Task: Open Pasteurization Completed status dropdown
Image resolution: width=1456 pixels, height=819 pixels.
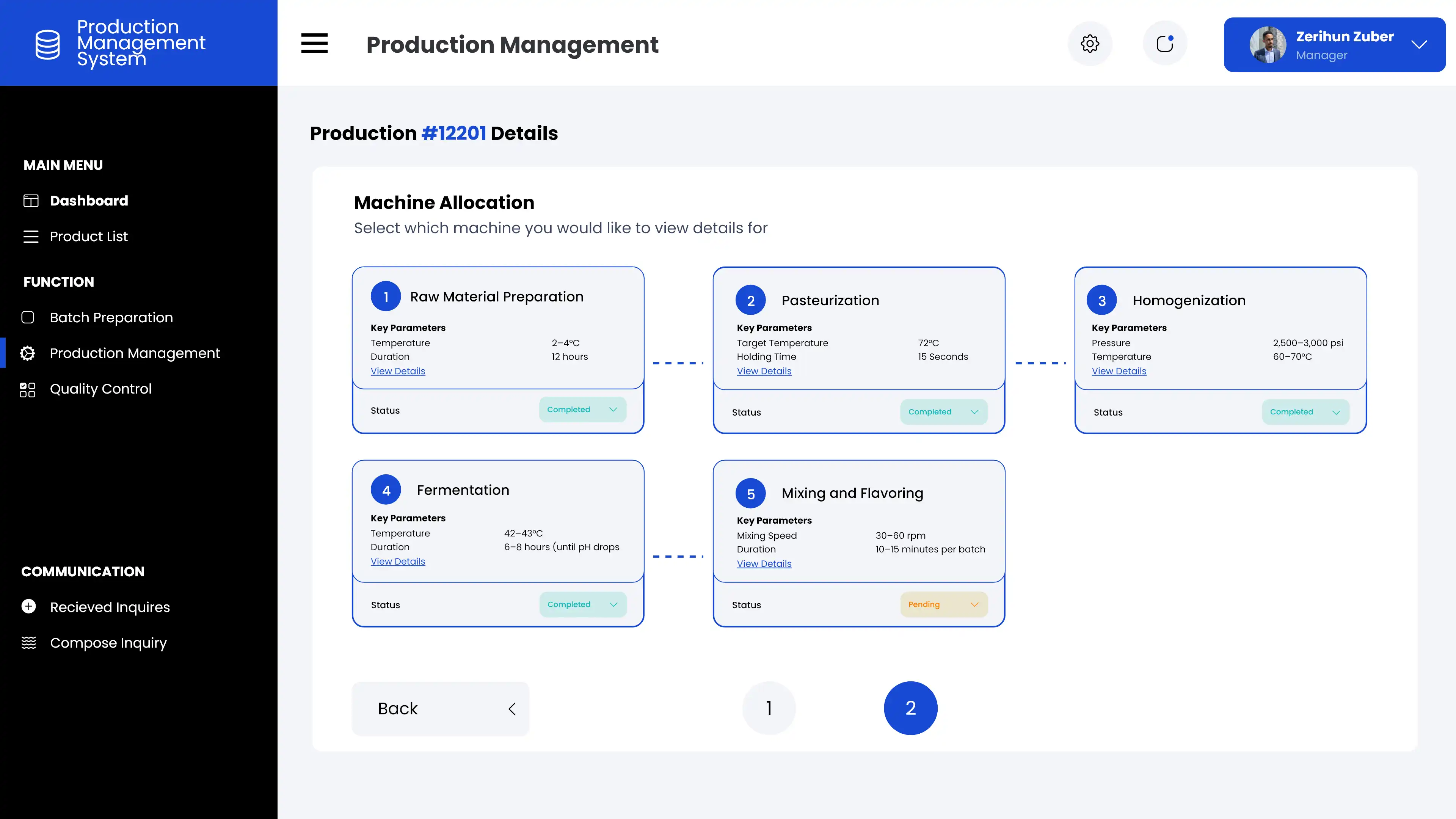Action: pos(943,411)
